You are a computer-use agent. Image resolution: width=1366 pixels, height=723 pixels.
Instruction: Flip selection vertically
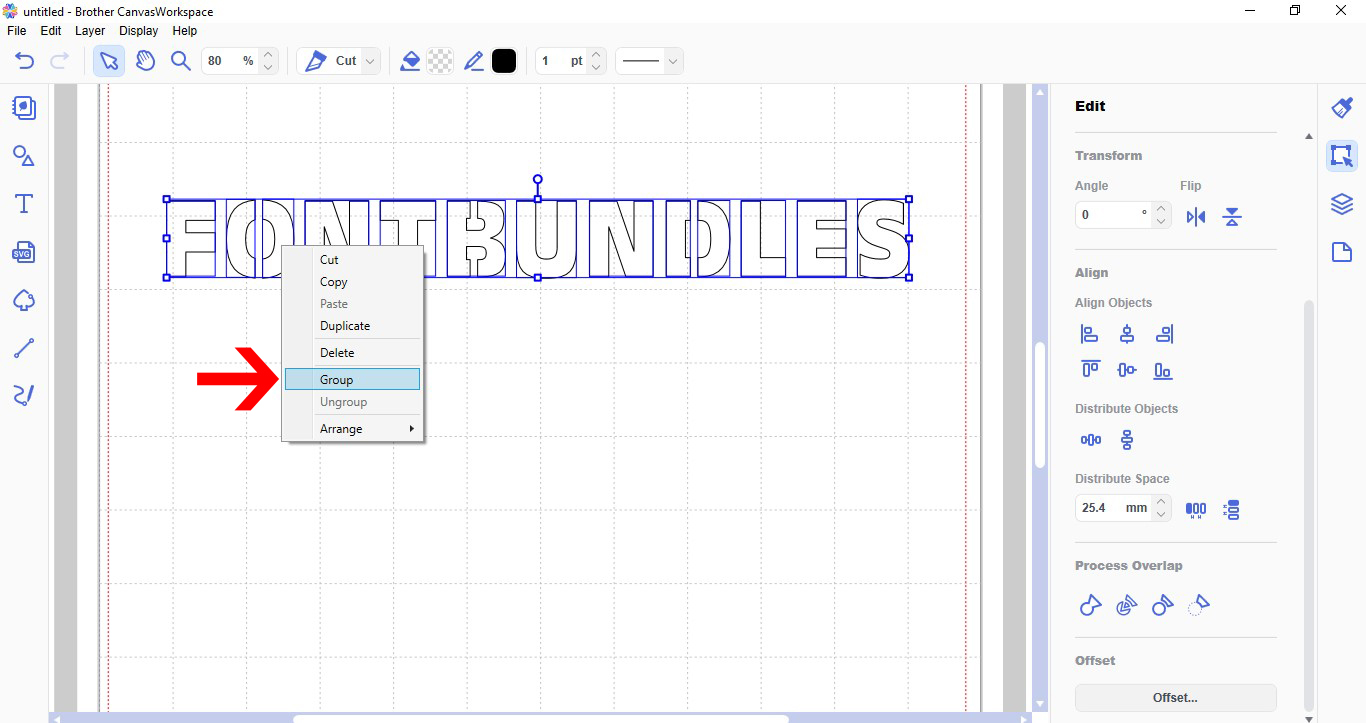coord(1232,216)
